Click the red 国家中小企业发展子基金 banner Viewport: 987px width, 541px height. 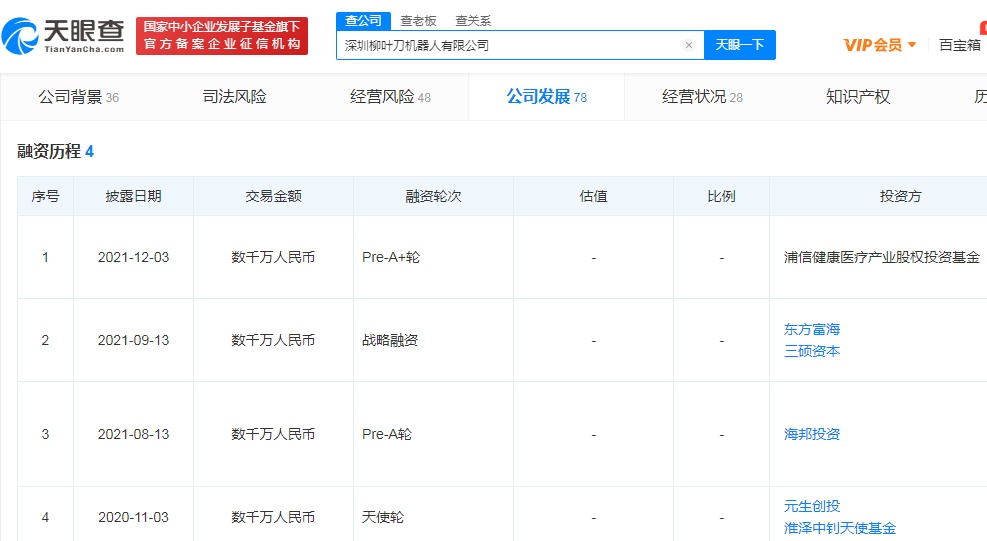pos(222,36)
